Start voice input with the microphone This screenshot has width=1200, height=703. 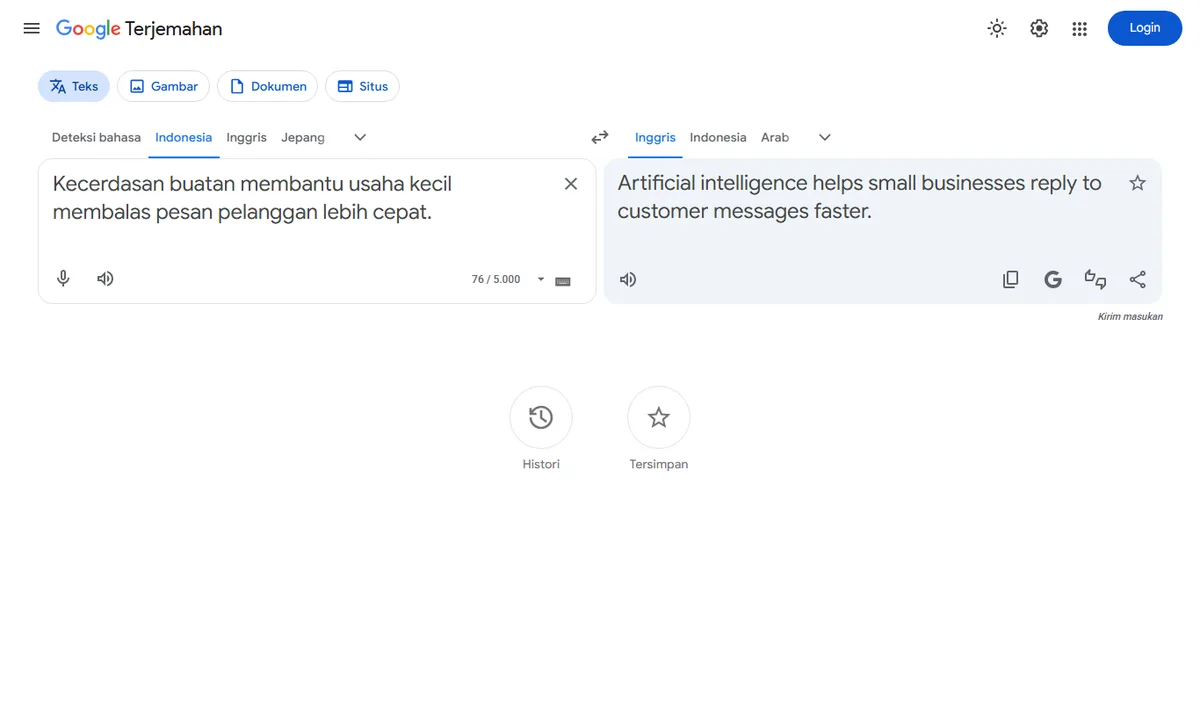tap(63, 279)
